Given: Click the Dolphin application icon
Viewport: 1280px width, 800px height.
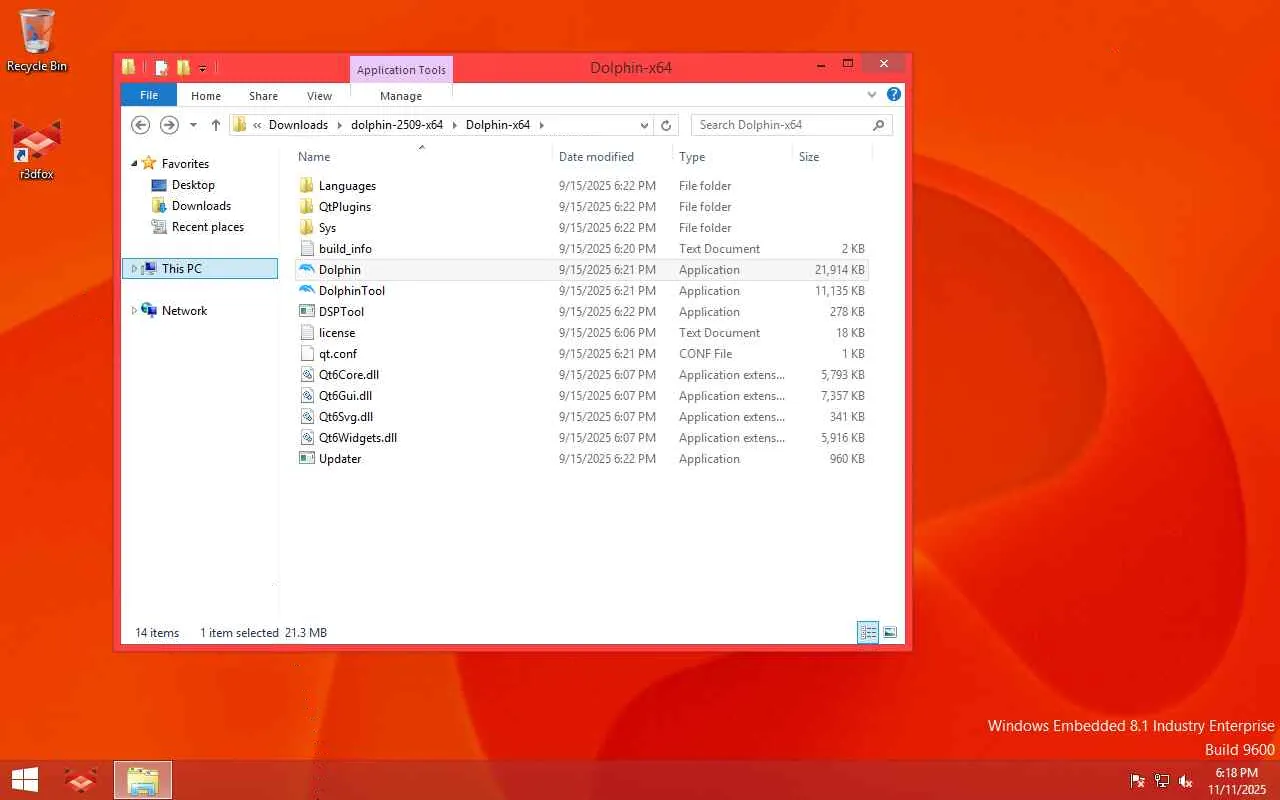Looking at the screenshot, I should click(x=307, y=270).
